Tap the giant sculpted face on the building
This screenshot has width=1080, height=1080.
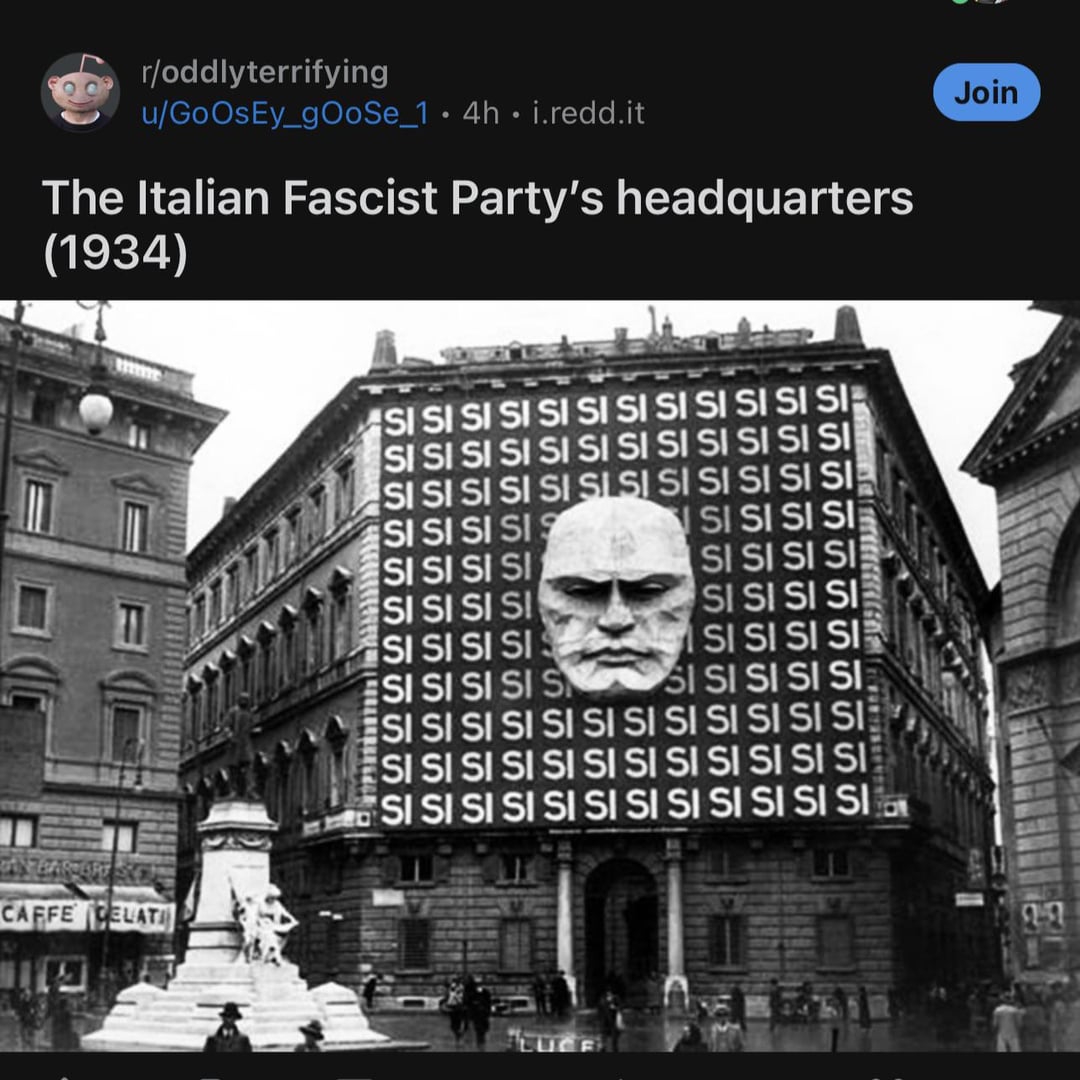616,594
